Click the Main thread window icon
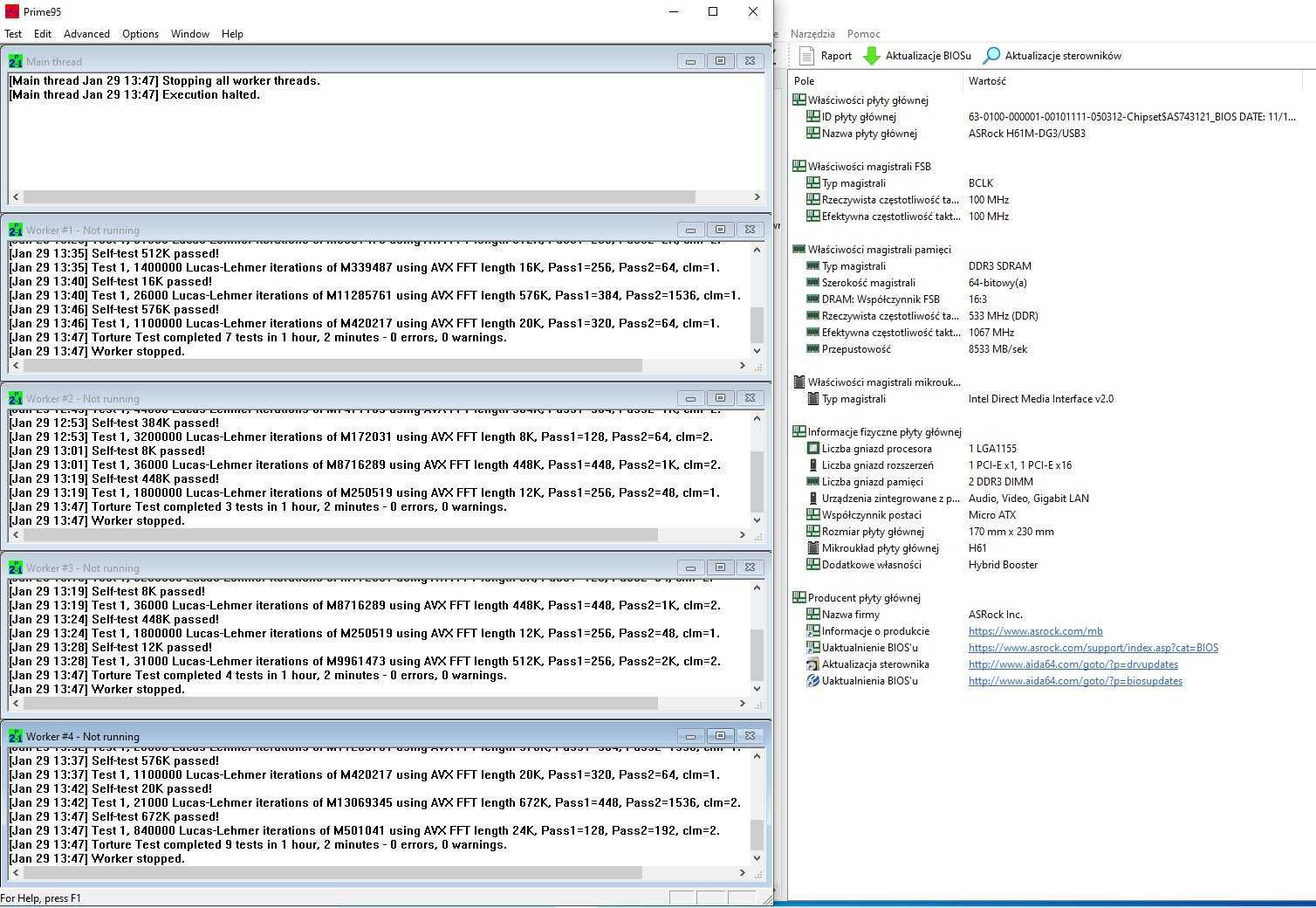Viewport: 1316px width, 908px height. coord(16,61)
